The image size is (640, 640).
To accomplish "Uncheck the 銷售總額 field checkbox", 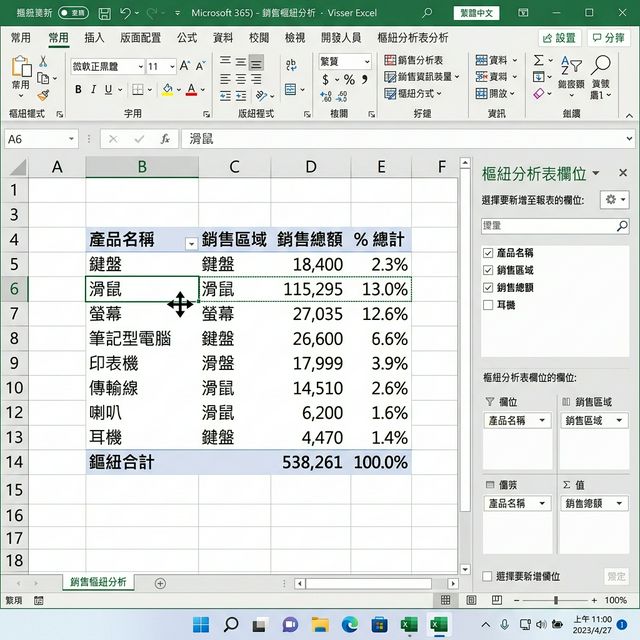I will [488, 288].
